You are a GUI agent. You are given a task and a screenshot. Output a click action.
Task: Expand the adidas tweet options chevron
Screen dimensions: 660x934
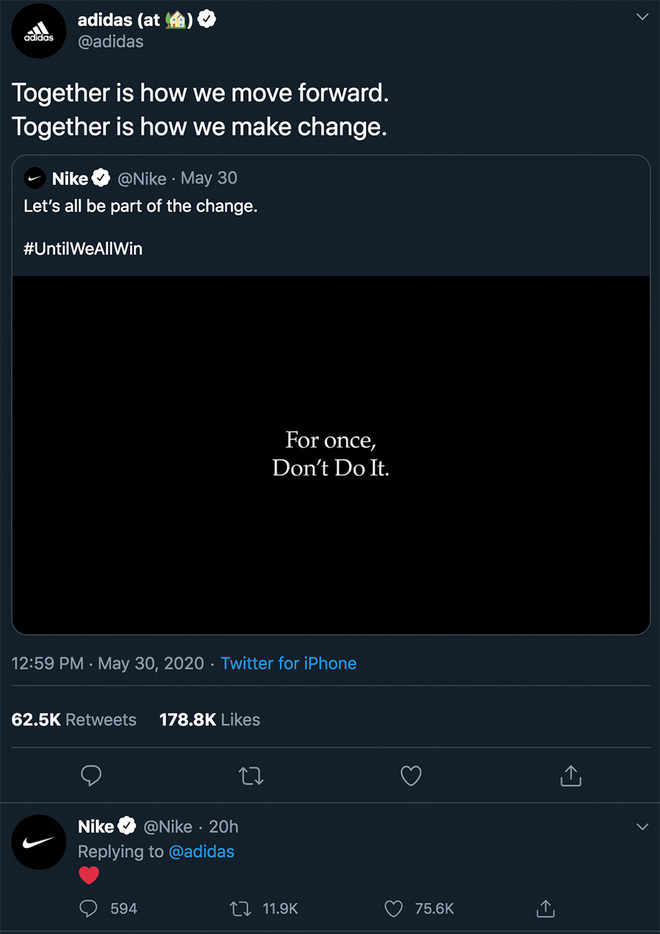click(642, 18)
